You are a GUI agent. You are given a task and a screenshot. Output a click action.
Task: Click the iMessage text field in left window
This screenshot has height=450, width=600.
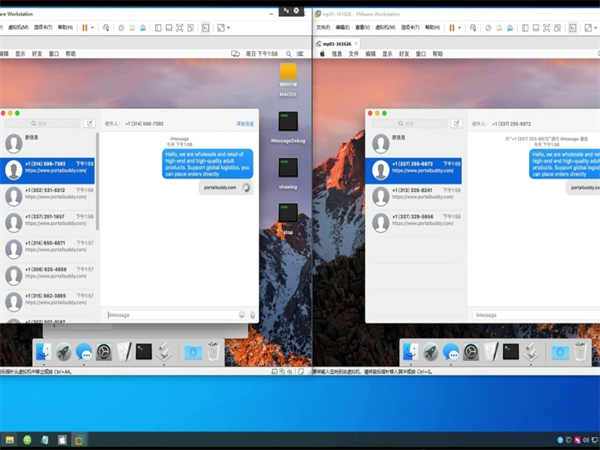point(170,314)
